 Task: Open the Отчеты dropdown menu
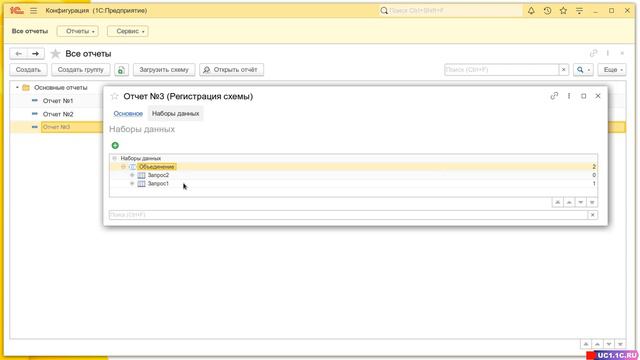(78, 31)
